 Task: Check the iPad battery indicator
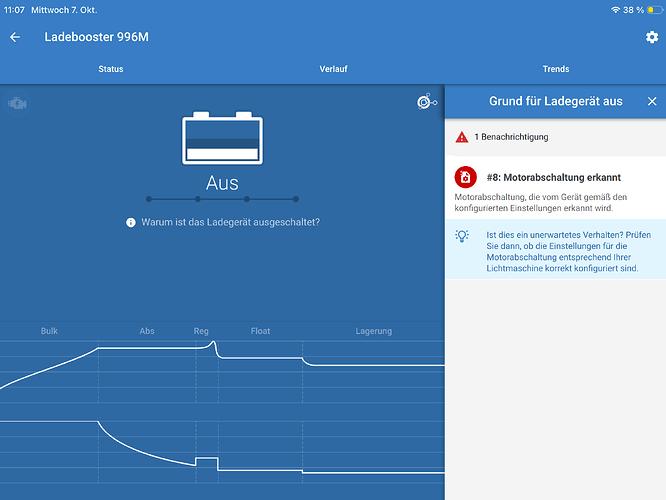655,10
